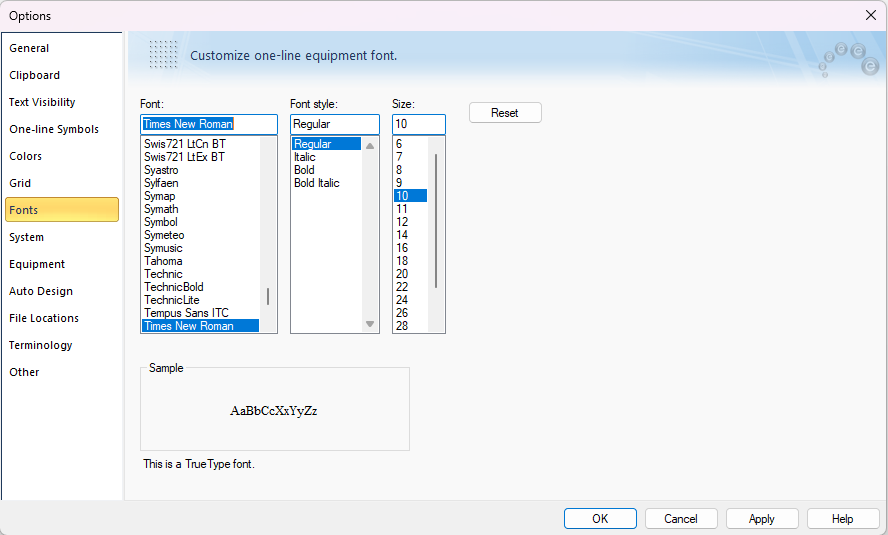Screen dimensions: 888x535
Task: Click the Reset button
Action: pyautogui.click(x=505, y=113)
